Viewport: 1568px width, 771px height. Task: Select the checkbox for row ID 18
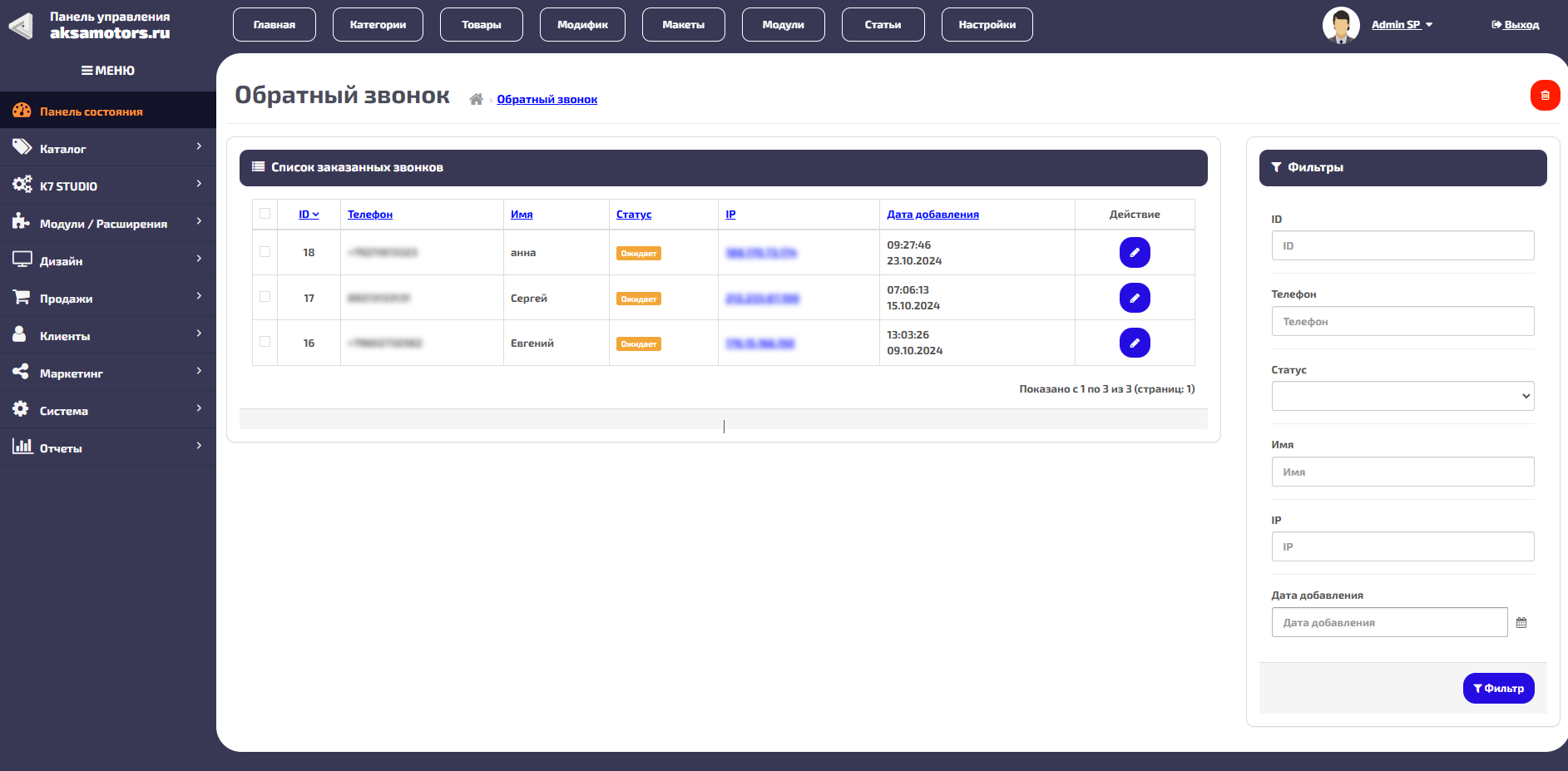(x=265, y=252)
